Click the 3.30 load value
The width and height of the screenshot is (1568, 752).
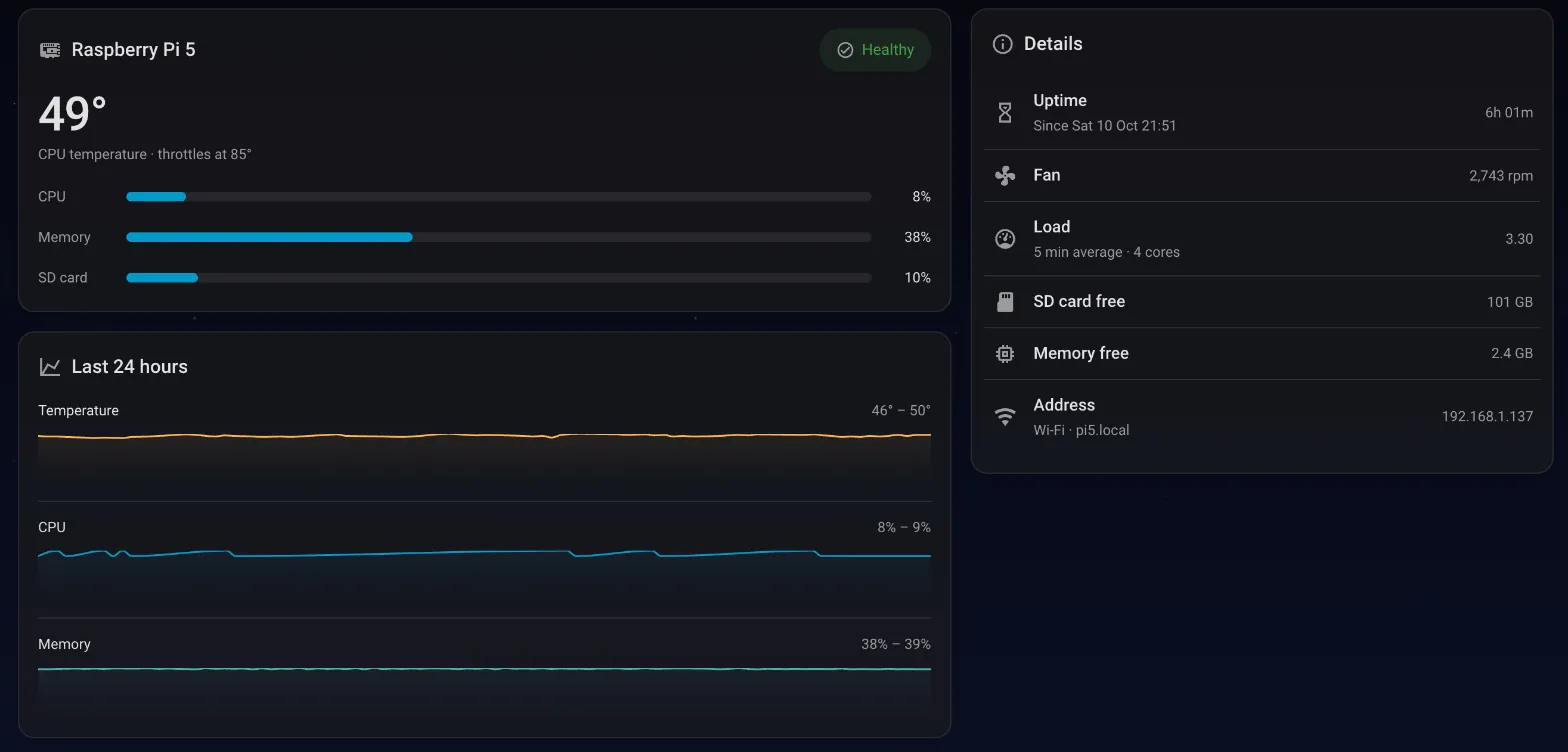coord(1519,239)
